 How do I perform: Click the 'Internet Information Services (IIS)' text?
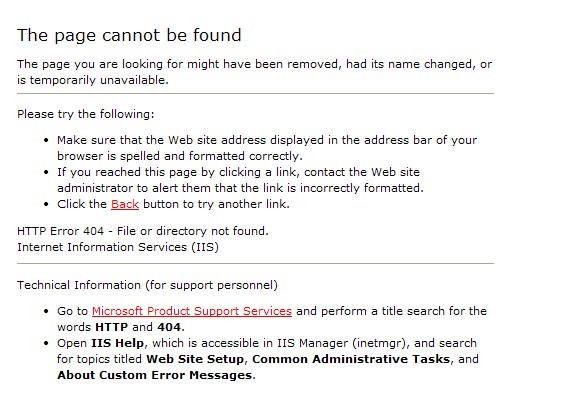coord(118,247)
